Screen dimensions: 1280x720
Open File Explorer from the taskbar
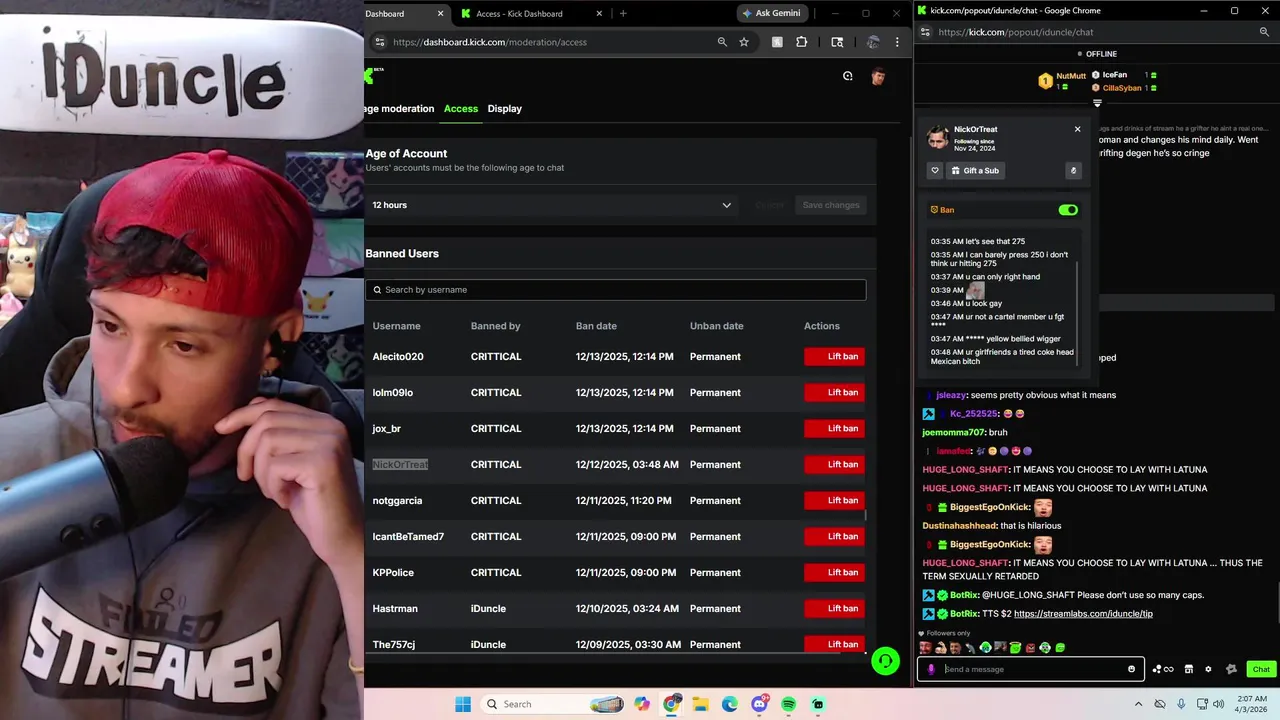[701, 704]
